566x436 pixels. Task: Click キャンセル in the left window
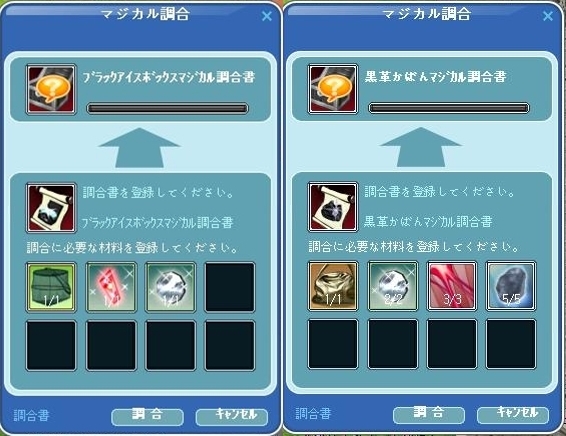[232, 417]
